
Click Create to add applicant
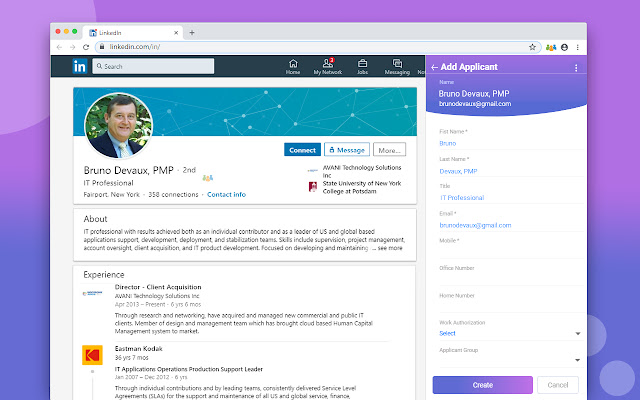pos(482,385)
